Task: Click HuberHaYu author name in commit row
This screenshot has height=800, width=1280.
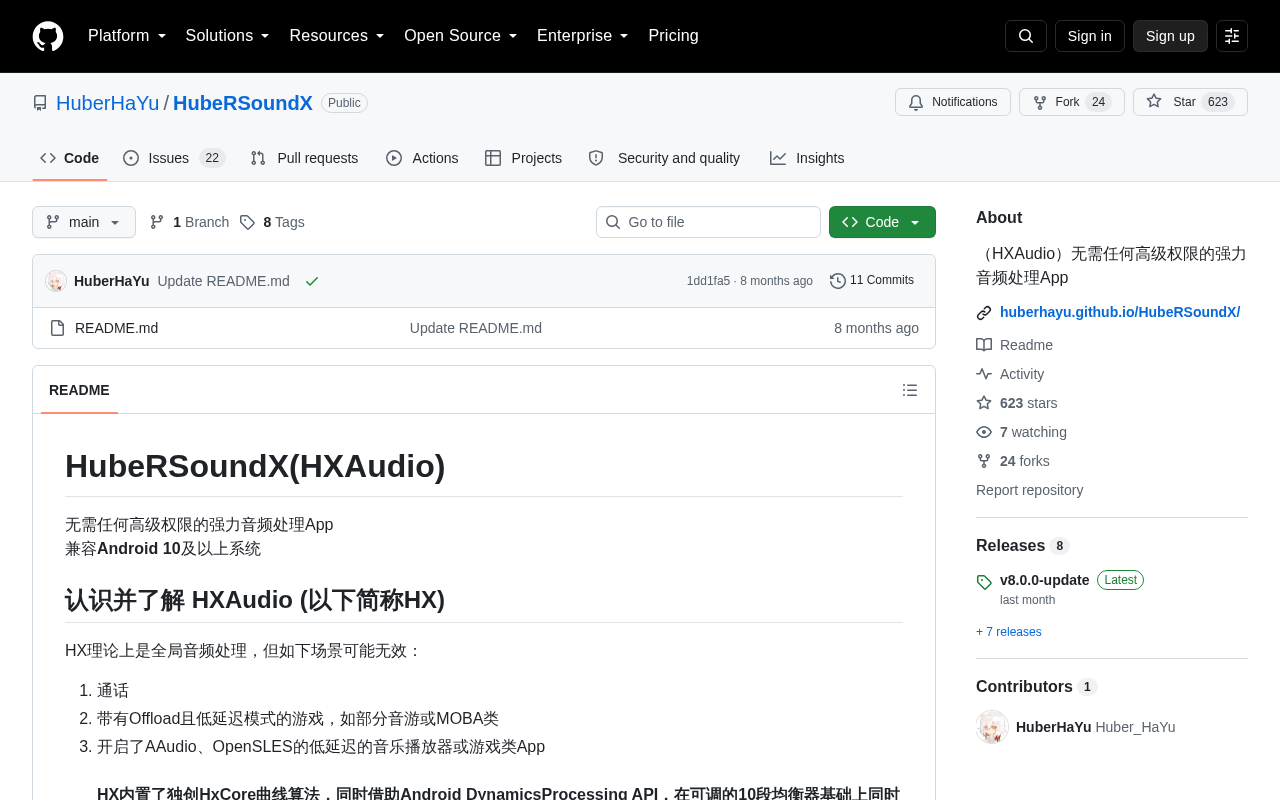Action: pyautogui.click(x=112, y=281)
